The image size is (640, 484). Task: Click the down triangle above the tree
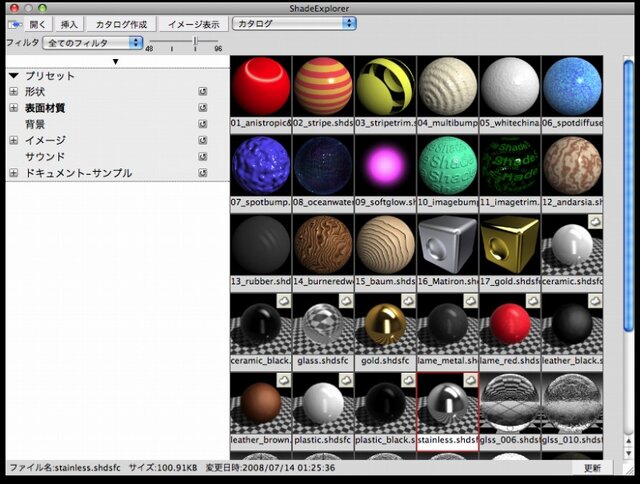[116, 62]
